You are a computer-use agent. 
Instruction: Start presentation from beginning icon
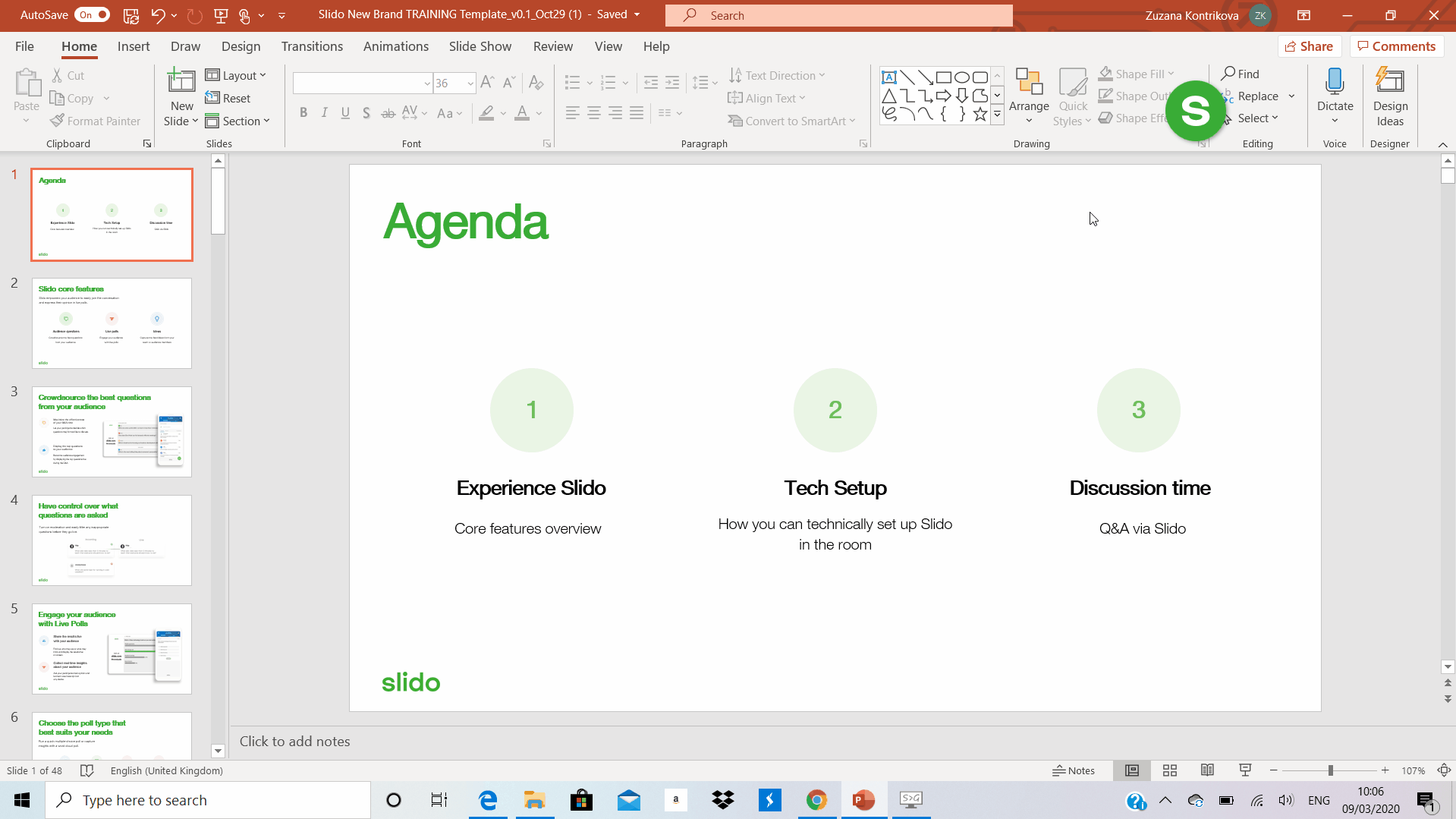click(221, 15)
